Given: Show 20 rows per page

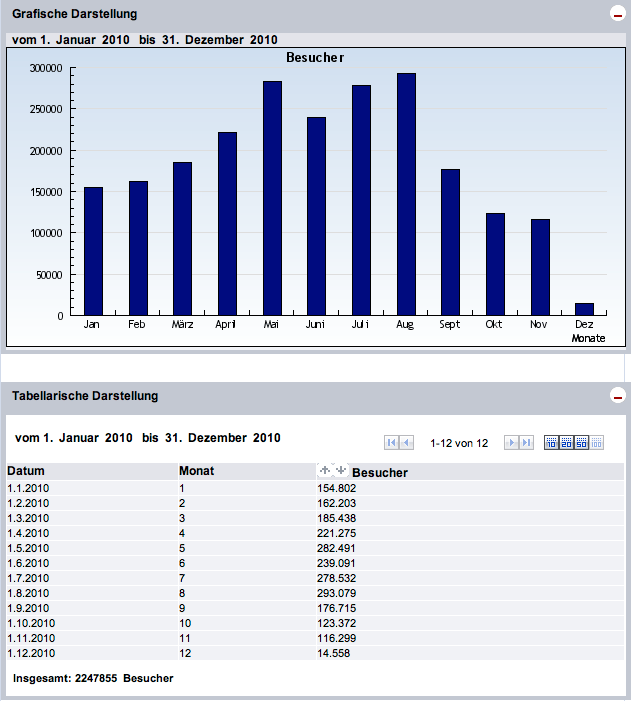Looking at the screenshot, I should point(566,442).
